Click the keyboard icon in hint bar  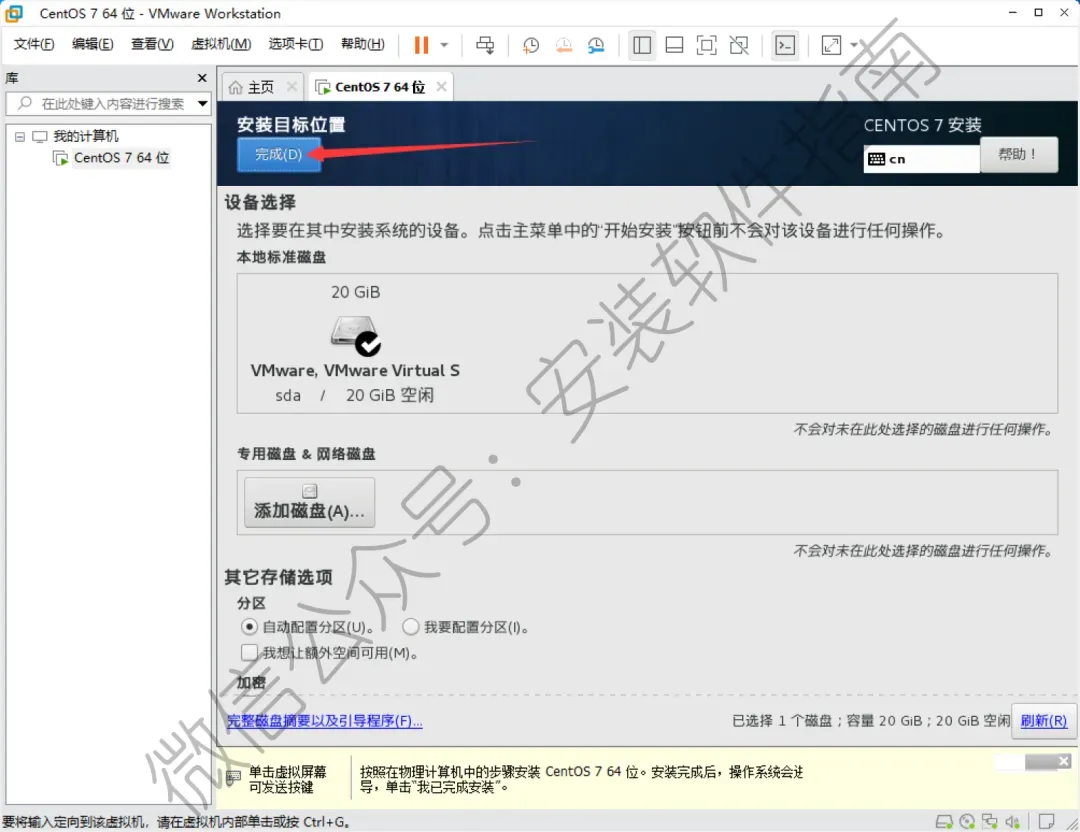coord(233,778)
